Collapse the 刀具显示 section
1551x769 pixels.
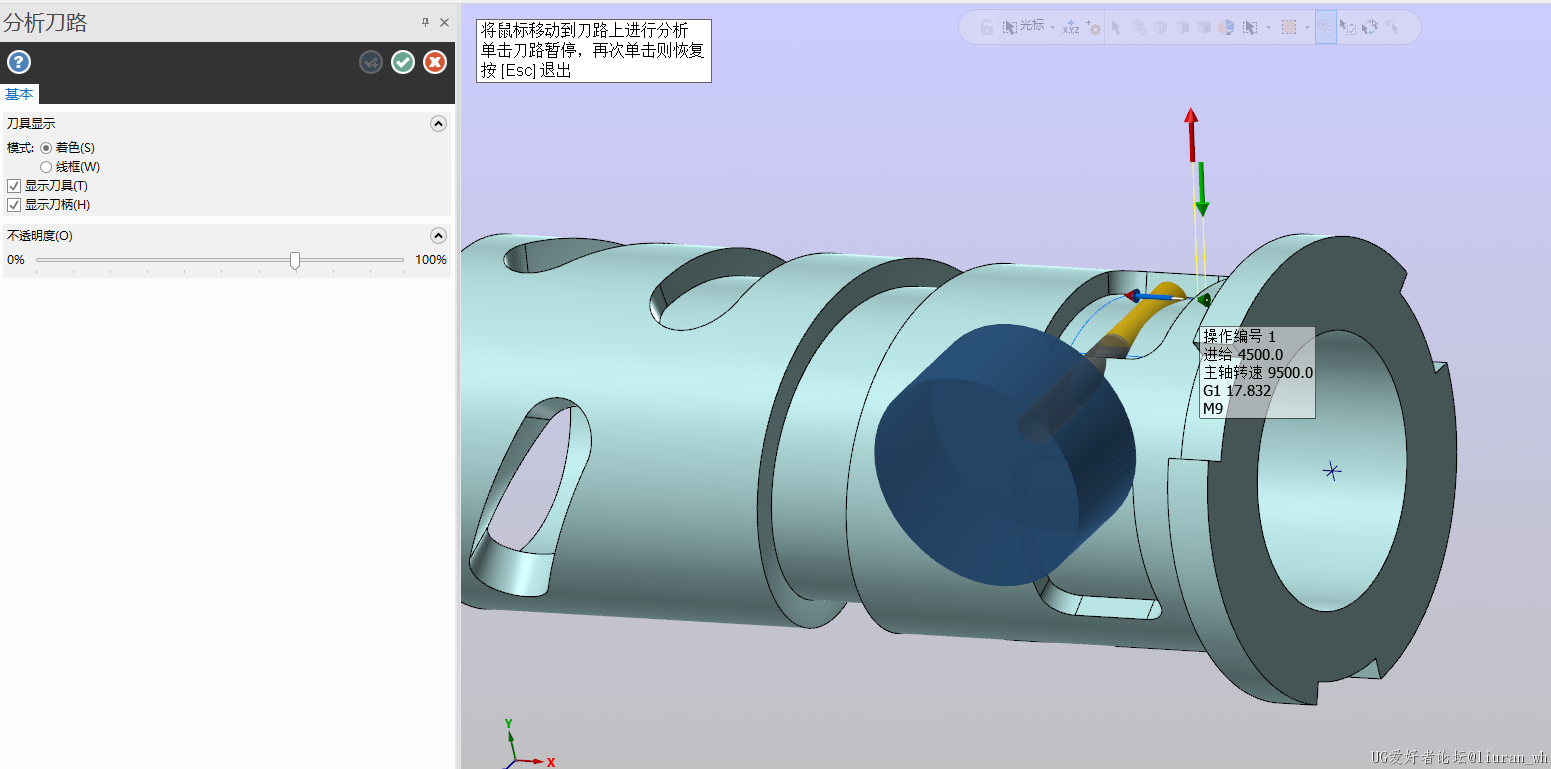pos(438,124)
